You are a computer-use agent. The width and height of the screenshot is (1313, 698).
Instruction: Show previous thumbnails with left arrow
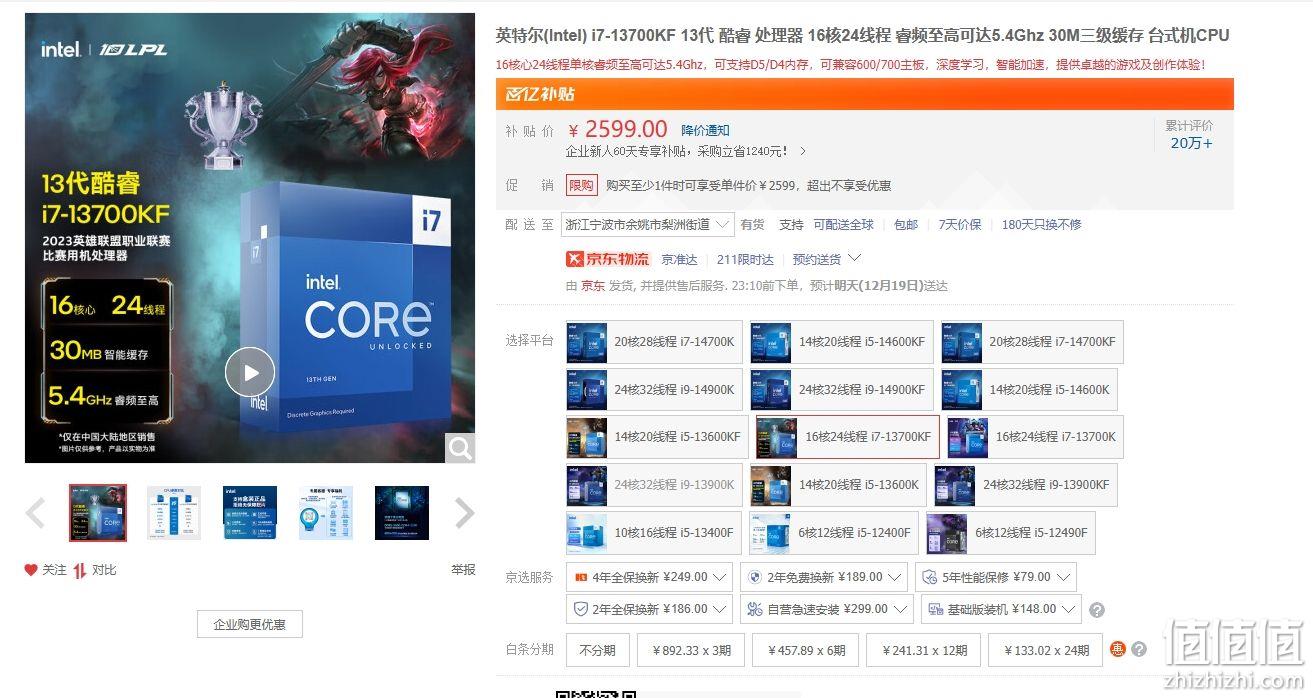(x=36, y=513)
